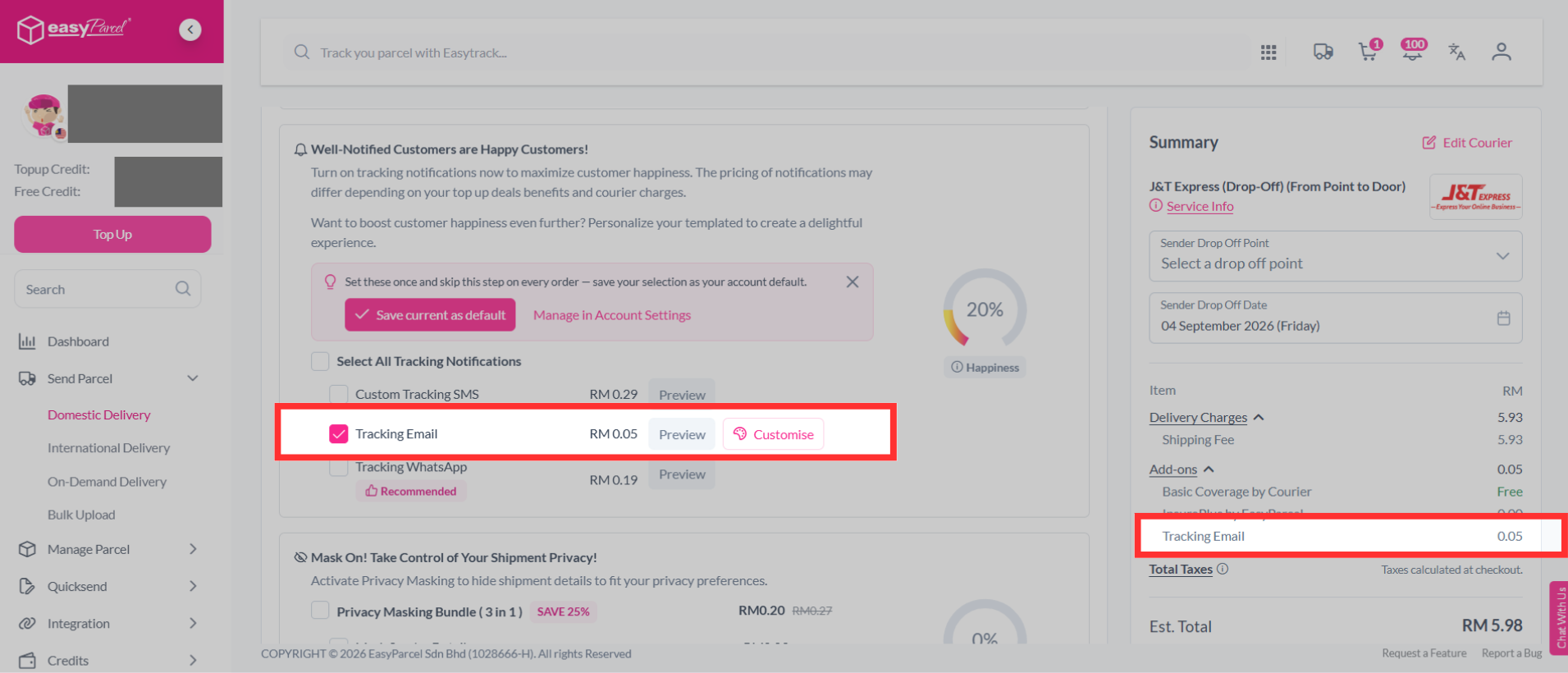
Task: Uncheck the Tracking Email checkbox
Action: coord(338,433)
